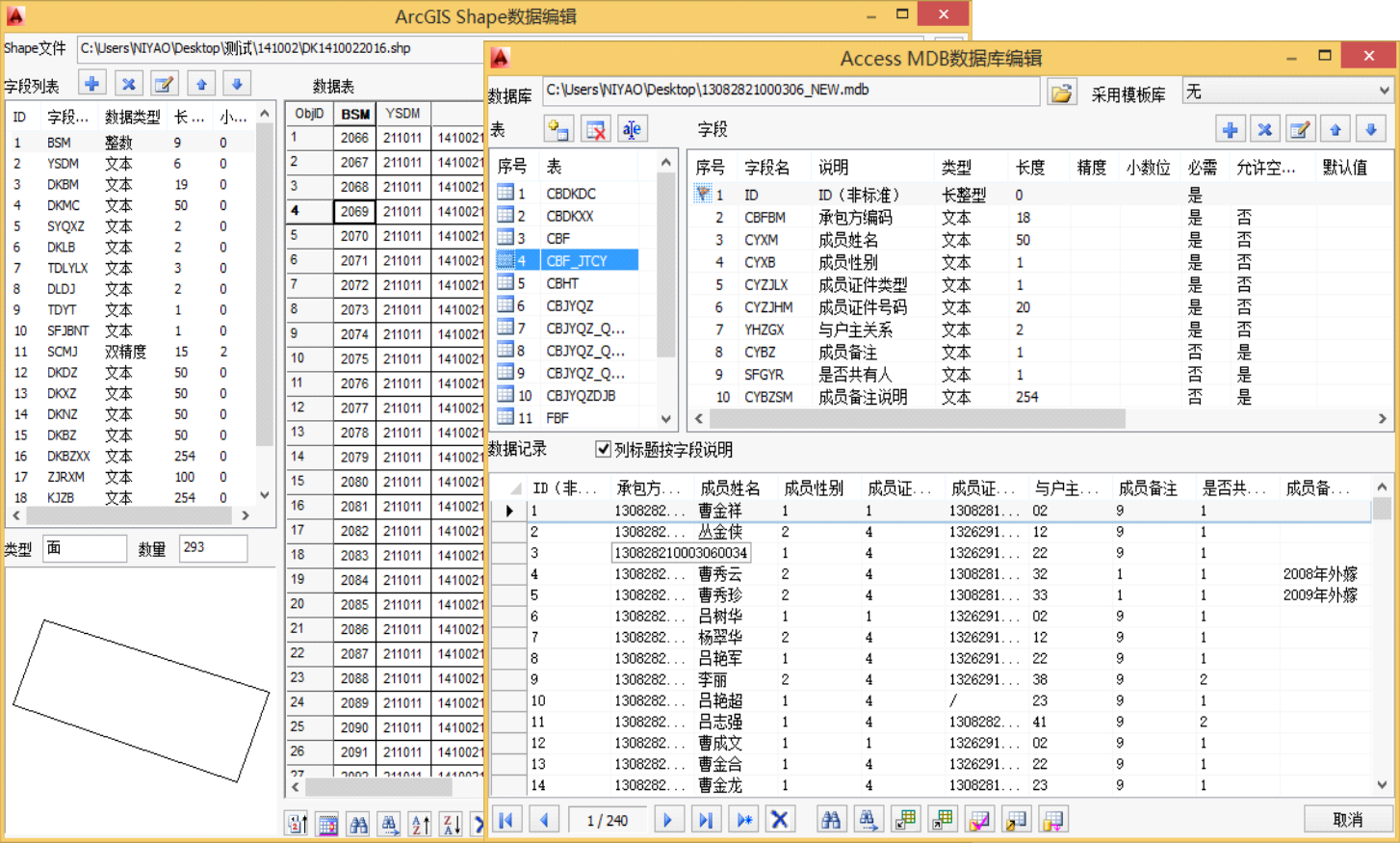Jump to the first data record
Viewport: 1400px width, 843px height.
coord(506,820)
